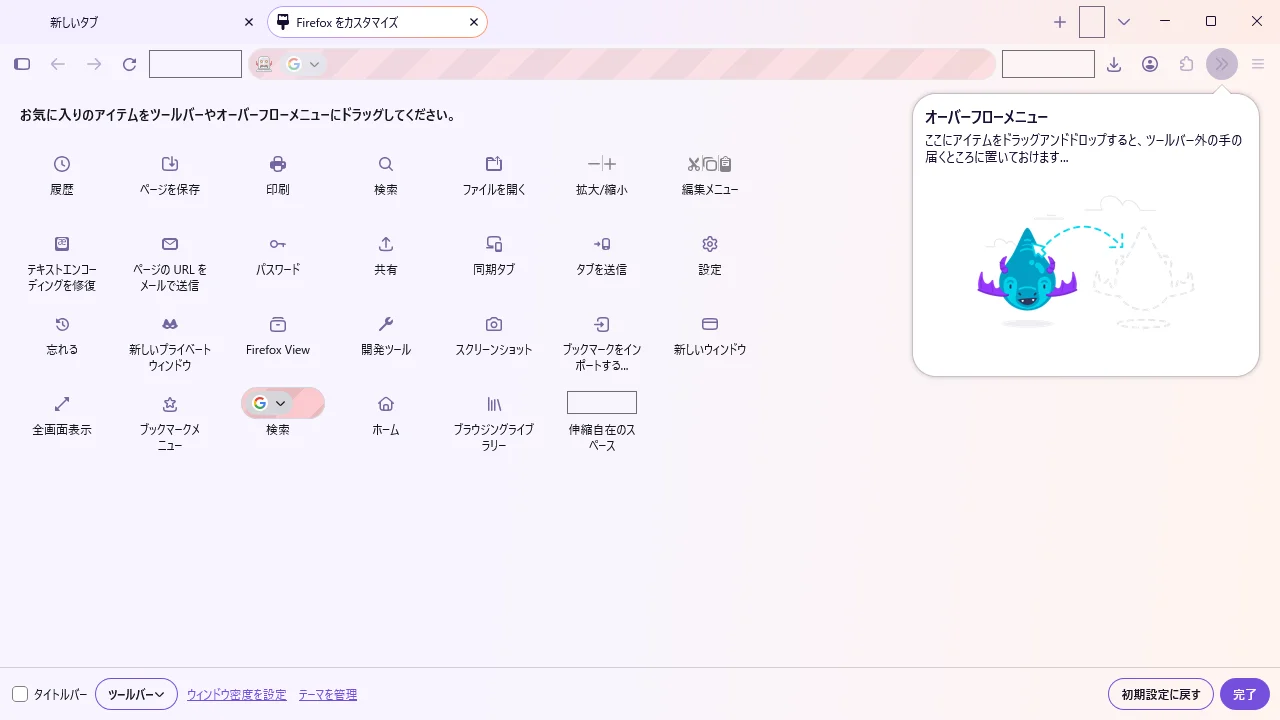Viewport: 1280px width, 720px height.
Task: Open a new tab with plus button
Action: pos(1060,22)
